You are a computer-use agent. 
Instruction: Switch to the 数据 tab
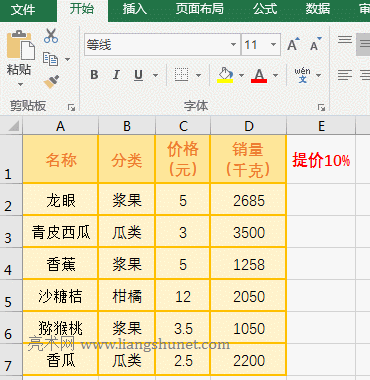tap(318, 9)
